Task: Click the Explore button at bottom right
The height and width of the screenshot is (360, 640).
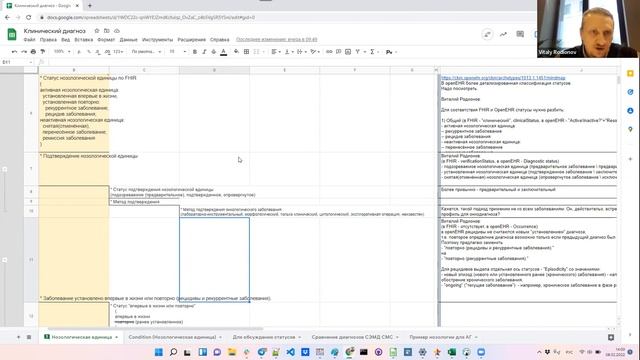Action: 611,337
